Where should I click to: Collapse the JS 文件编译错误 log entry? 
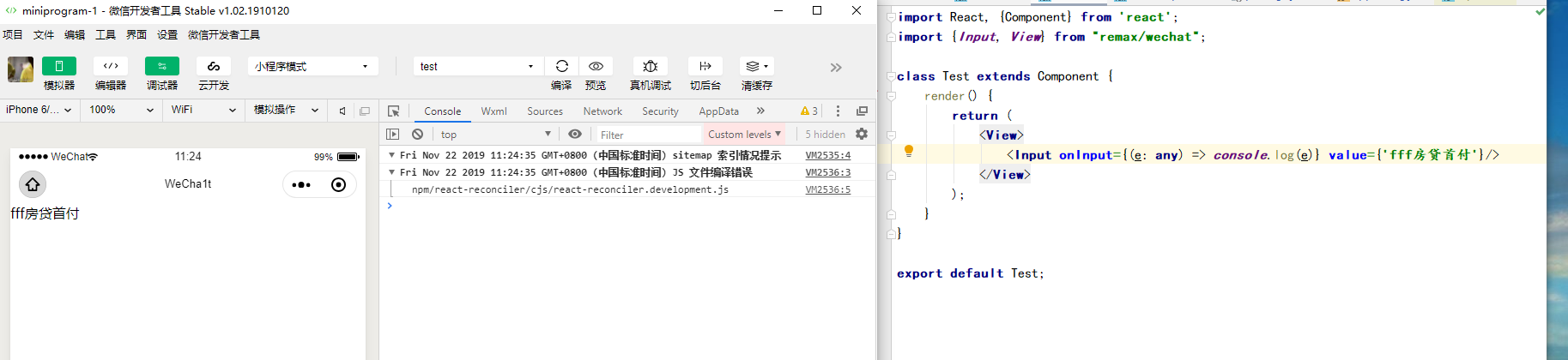(391, 172)
